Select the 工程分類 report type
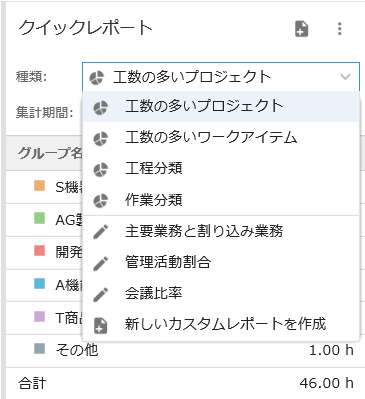Screen dimensions: 365x399 click(x=221, y=169)
